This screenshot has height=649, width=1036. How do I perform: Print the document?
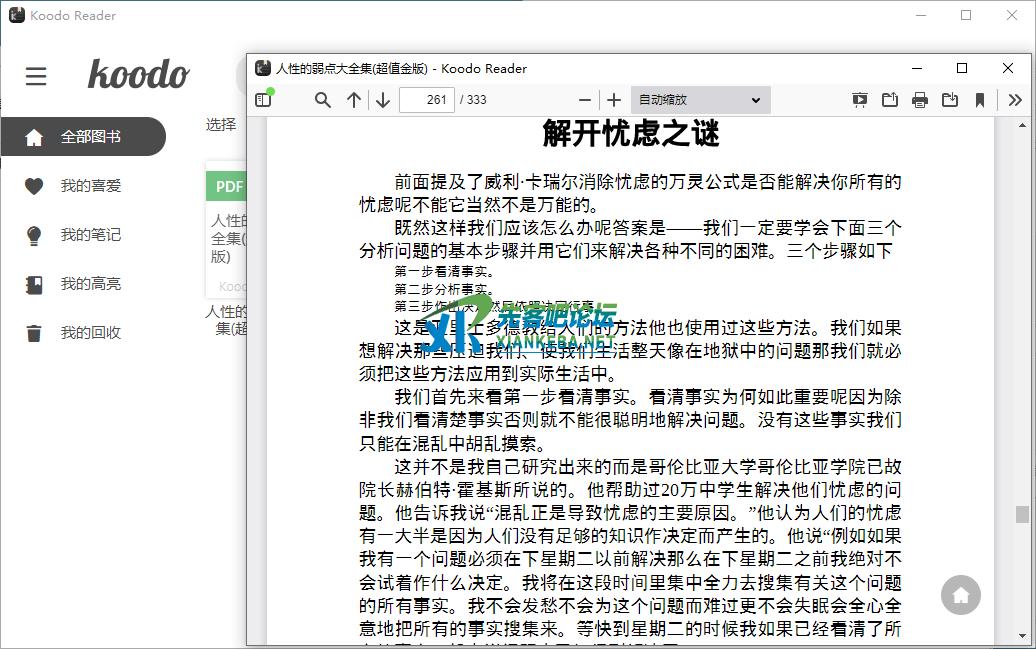point(920,100)
